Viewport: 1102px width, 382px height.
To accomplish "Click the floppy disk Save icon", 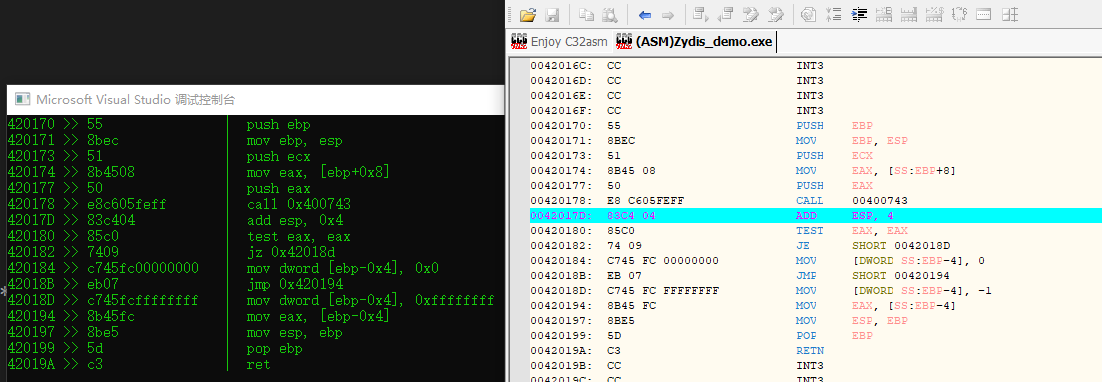I will [552, 15].
